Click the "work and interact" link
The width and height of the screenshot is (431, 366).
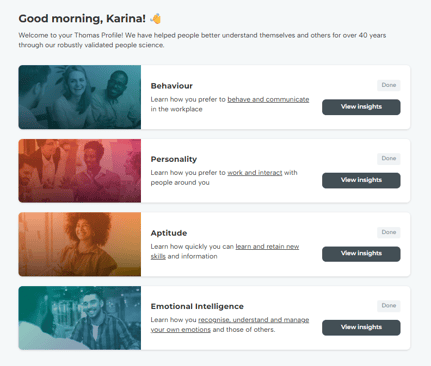pyautogui.click(x=255, y=173)
